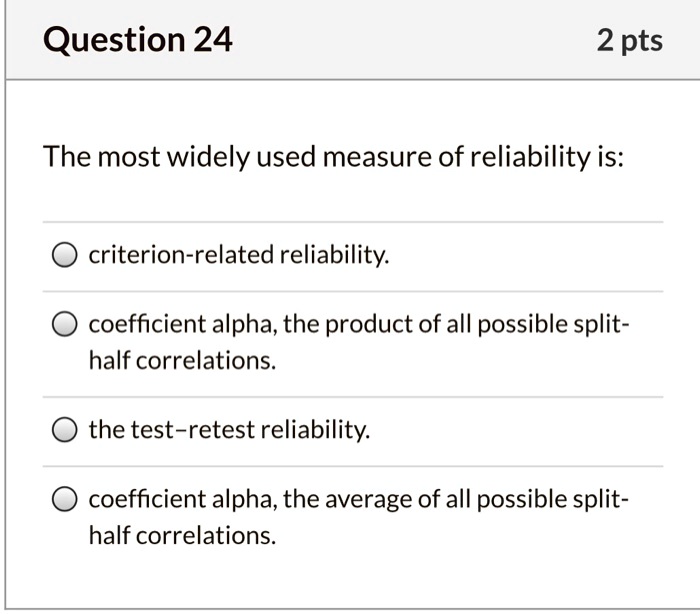Select the test–retest reliability radio button
This screenshot has height=614, width=700.
tap(65, 432)
